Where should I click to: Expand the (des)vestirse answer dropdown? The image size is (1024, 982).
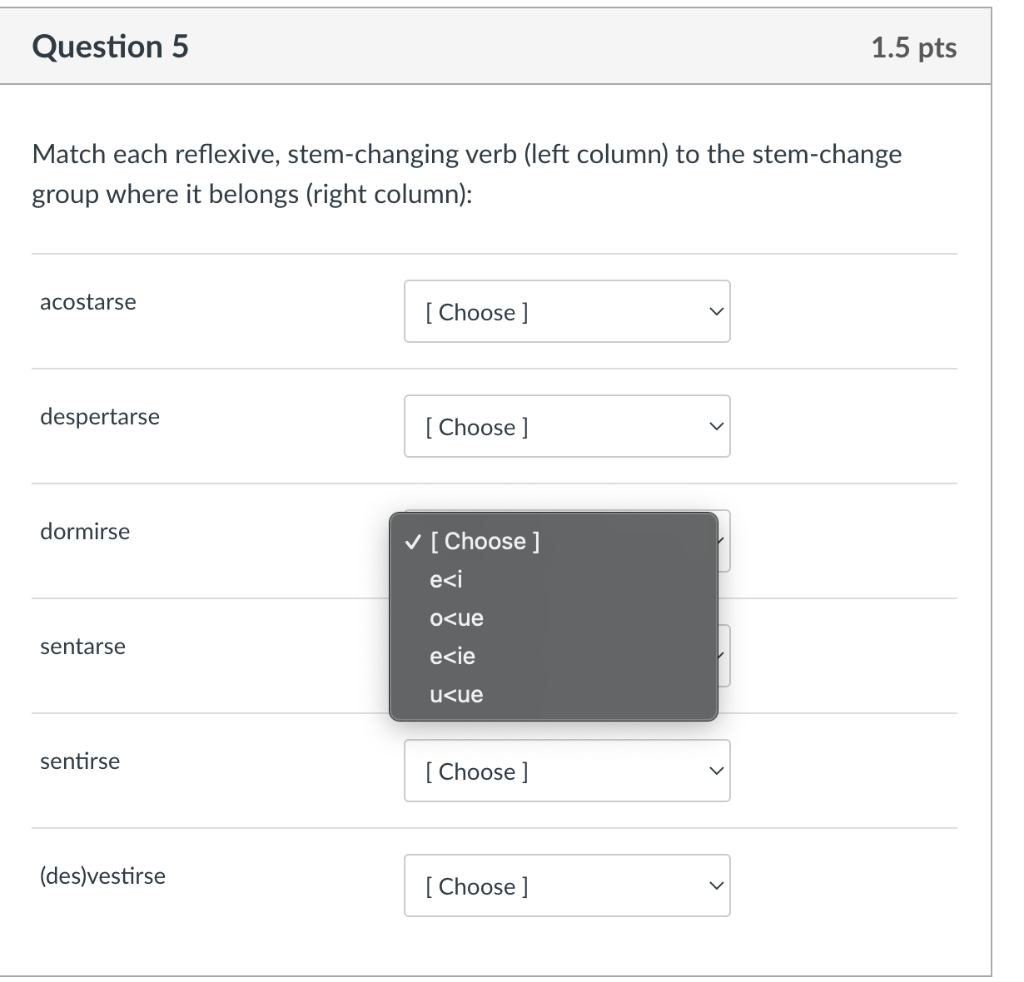pos(566,886)
